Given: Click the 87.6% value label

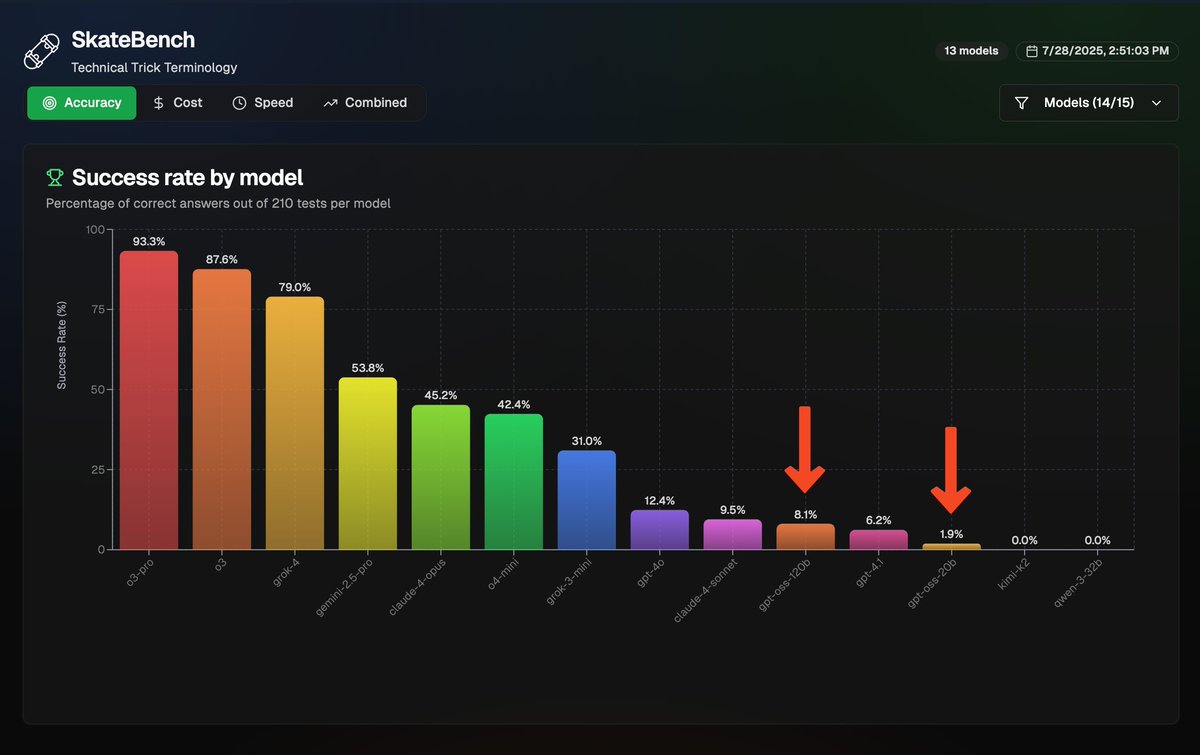Looking at the screenshot, I should (222, 259).
